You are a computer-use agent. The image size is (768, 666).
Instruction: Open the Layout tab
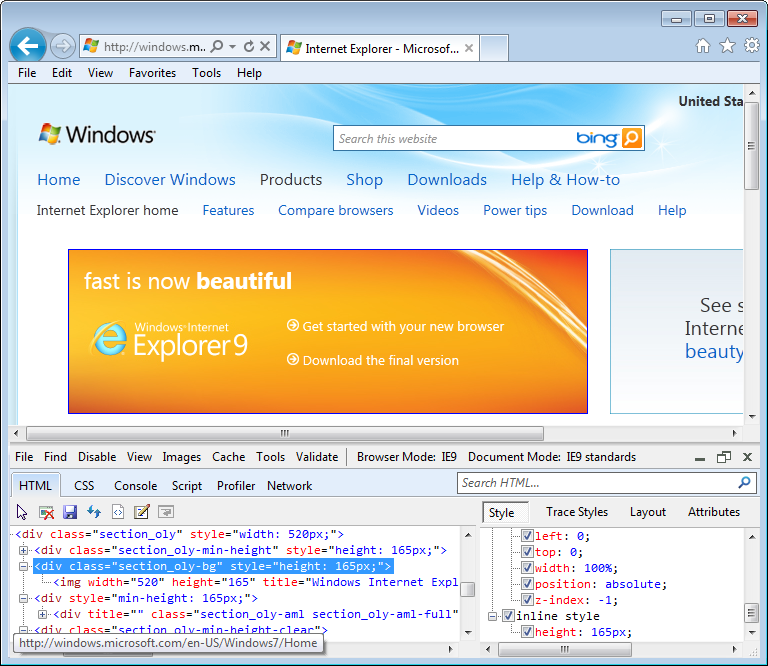click(648, 512)
